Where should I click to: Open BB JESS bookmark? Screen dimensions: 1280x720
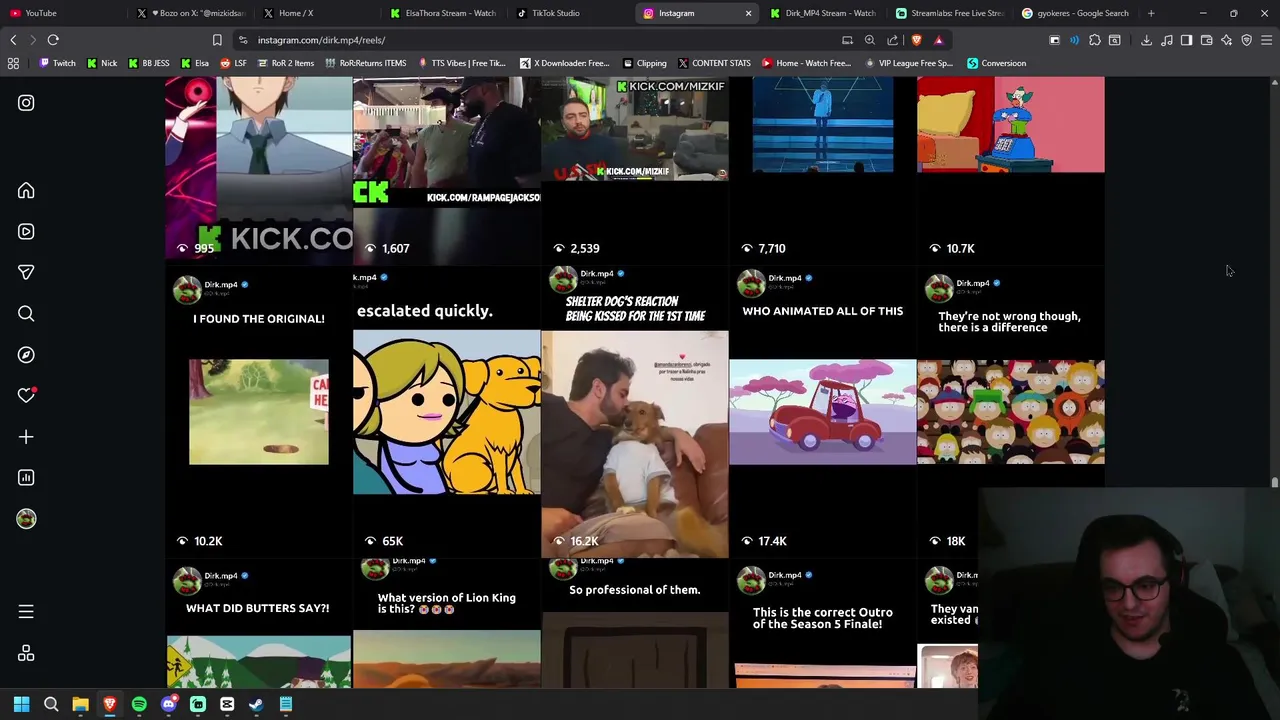[x=147, y=63]
